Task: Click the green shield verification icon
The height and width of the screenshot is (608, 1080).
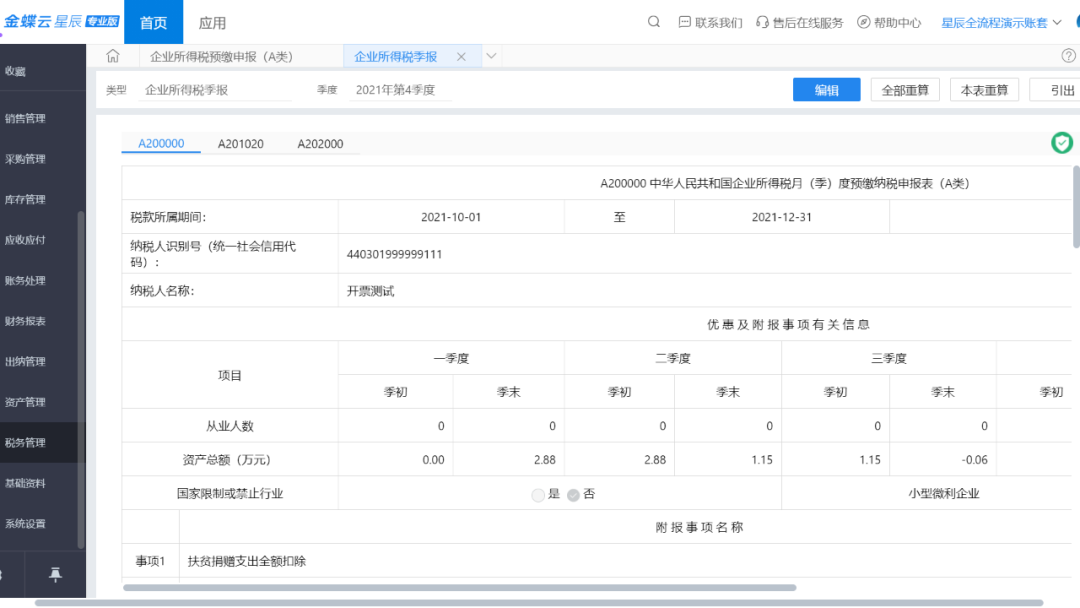Action: [1061, 143]
